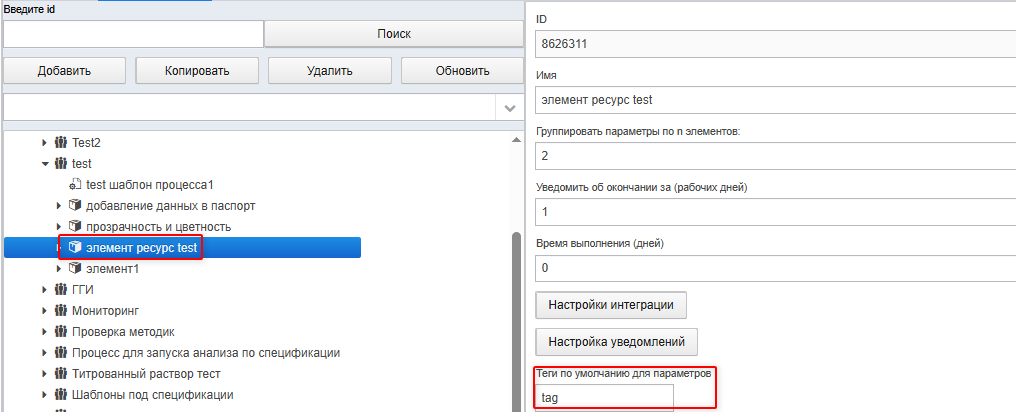Focus the filter combo box text field
The image size is (1016, 412).
pyautogui.click(x=250, y=108)
